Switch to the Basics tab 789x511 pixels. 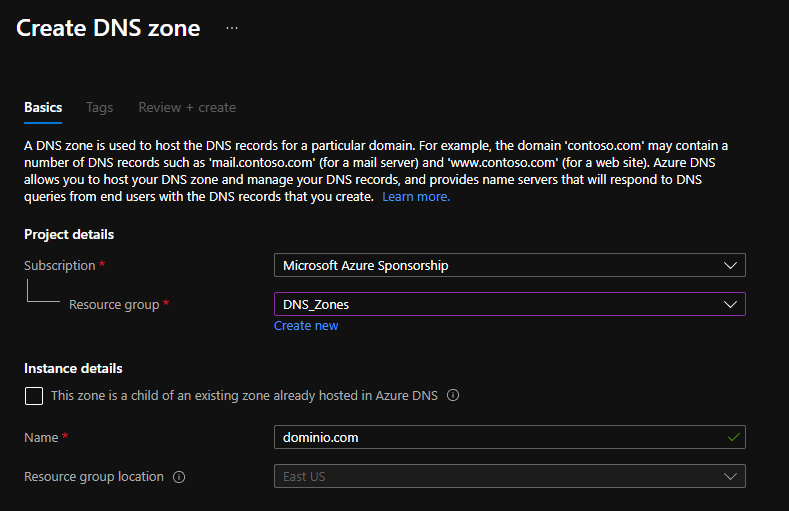tap(43, 107)
